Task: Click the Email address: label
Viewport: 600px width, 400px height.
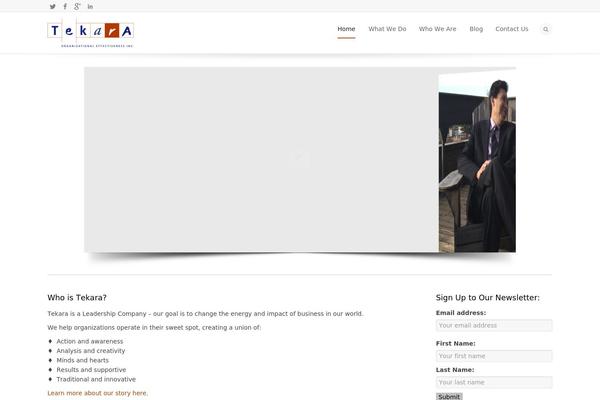Action: pyautogui.click(x=461, y=313)
